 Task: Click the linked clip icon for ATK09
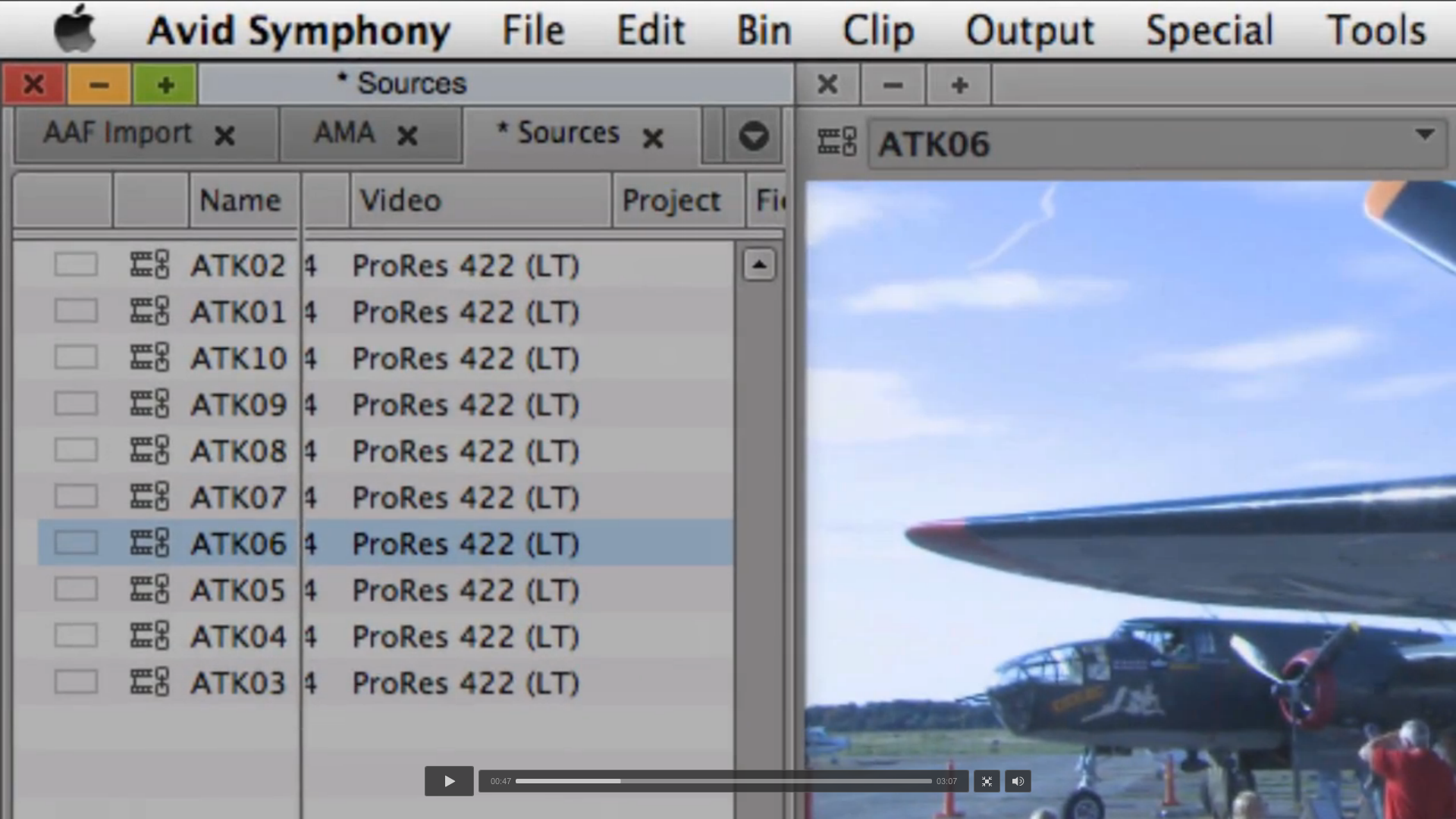(149, 404)
